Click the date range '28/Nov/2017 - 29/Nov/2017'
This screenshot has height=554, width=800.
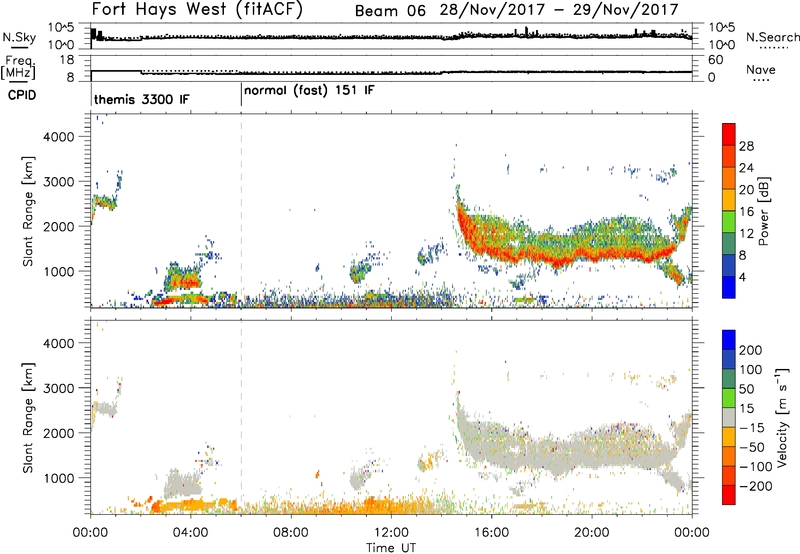[x=559, y=10]
